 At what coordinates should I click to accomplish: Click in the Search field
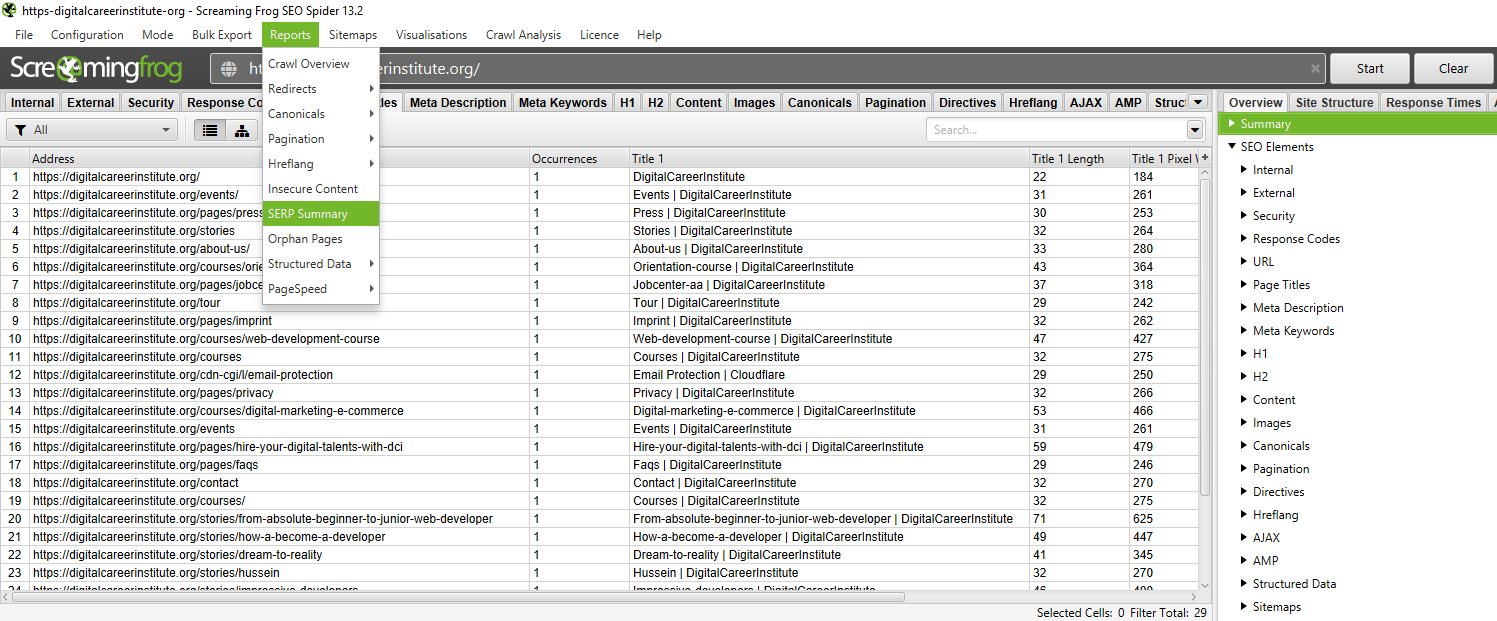pos(1056,130)
